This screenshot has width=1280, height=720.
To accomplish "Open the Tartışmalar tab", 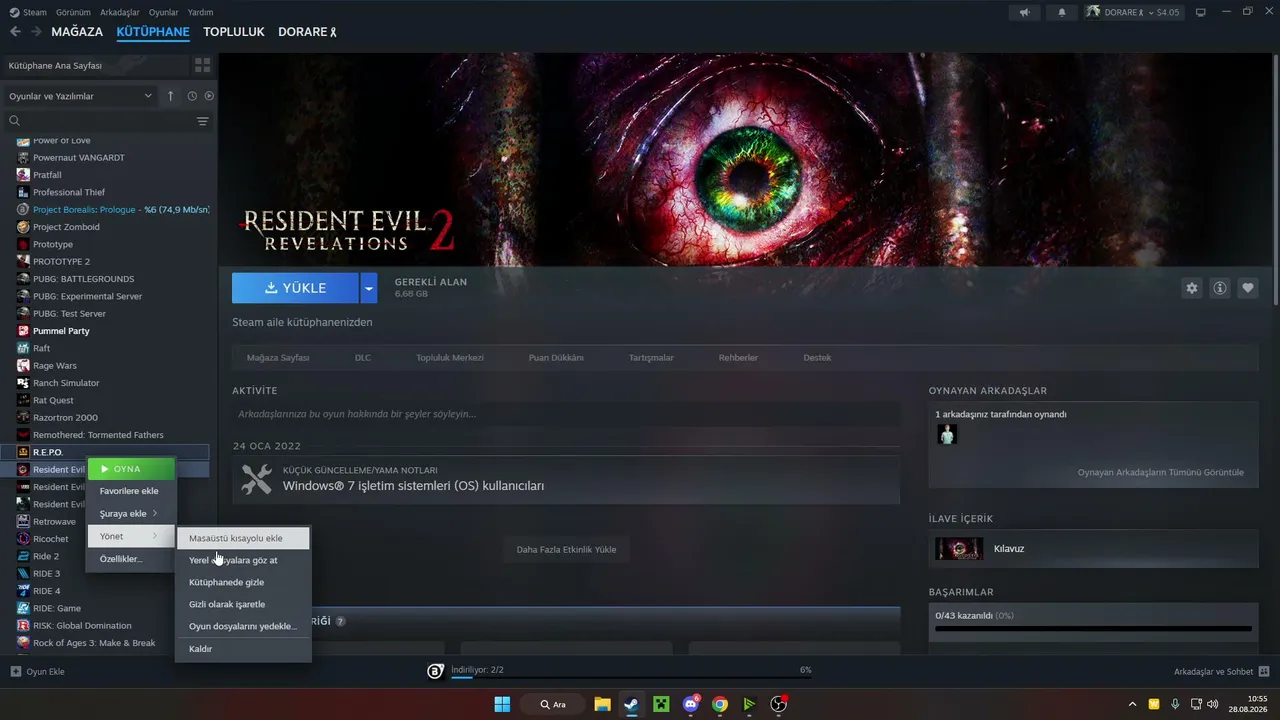I will pos(651,358).
